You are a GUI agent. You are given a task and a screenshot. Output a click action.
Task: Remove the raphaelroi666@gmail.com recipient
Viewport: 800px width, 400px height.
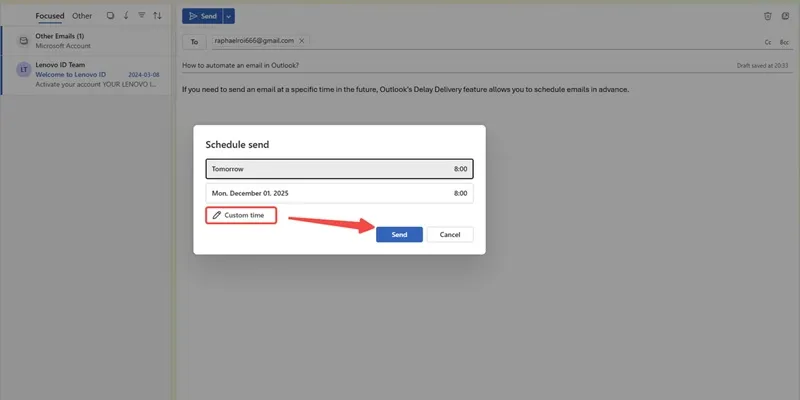coord(302,41)
